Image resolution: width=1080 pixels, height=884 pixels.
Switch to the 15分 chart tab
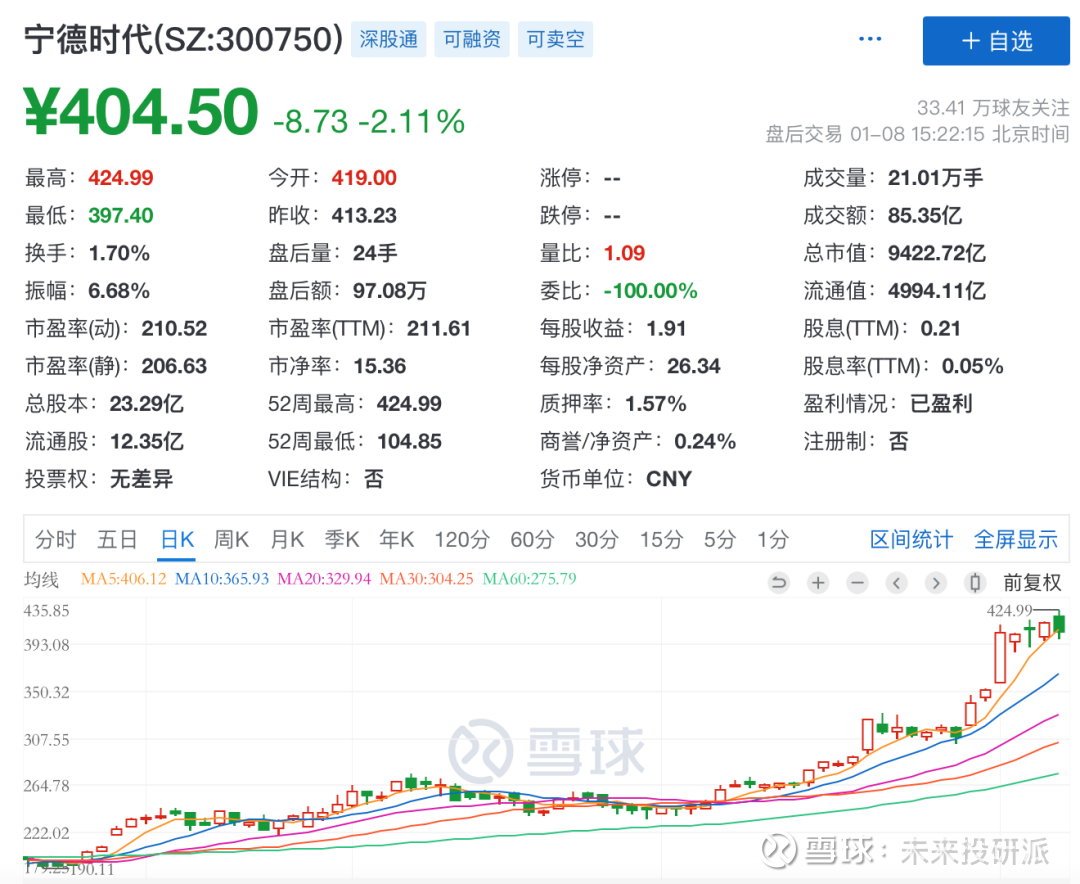tap(661, 539)
